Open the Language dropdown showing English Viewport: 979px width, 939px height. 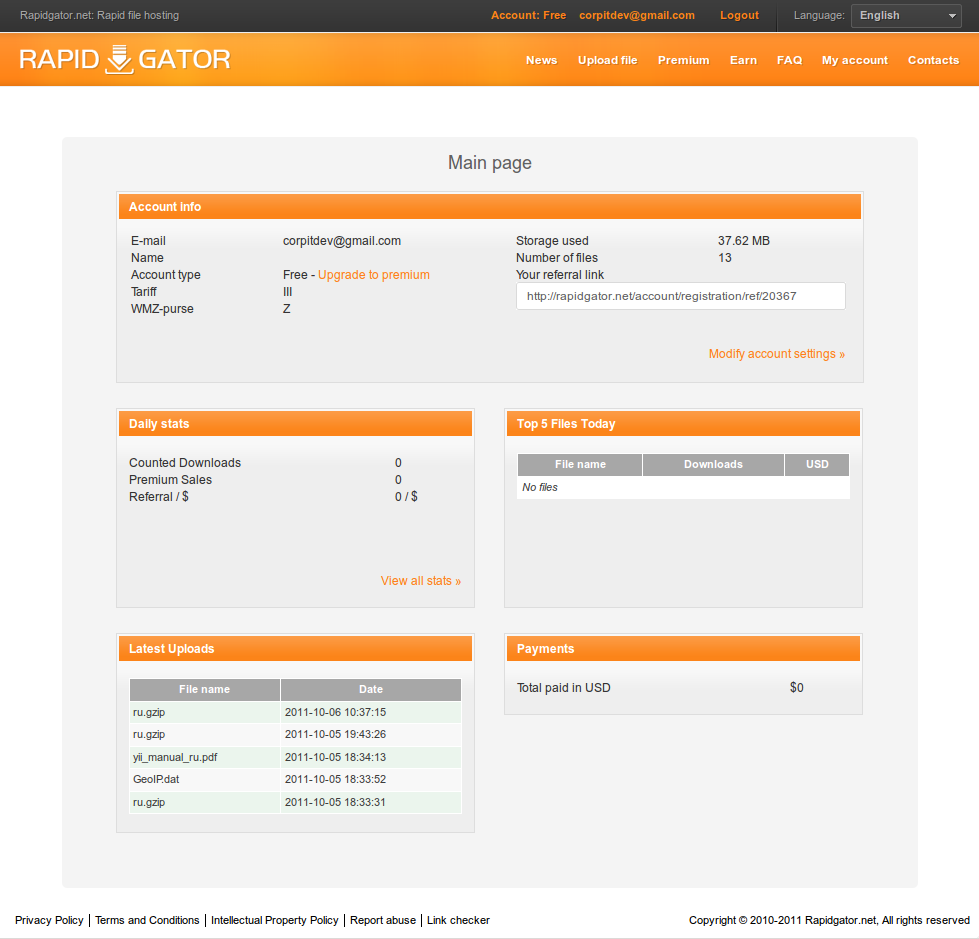(x=906, y=16)
